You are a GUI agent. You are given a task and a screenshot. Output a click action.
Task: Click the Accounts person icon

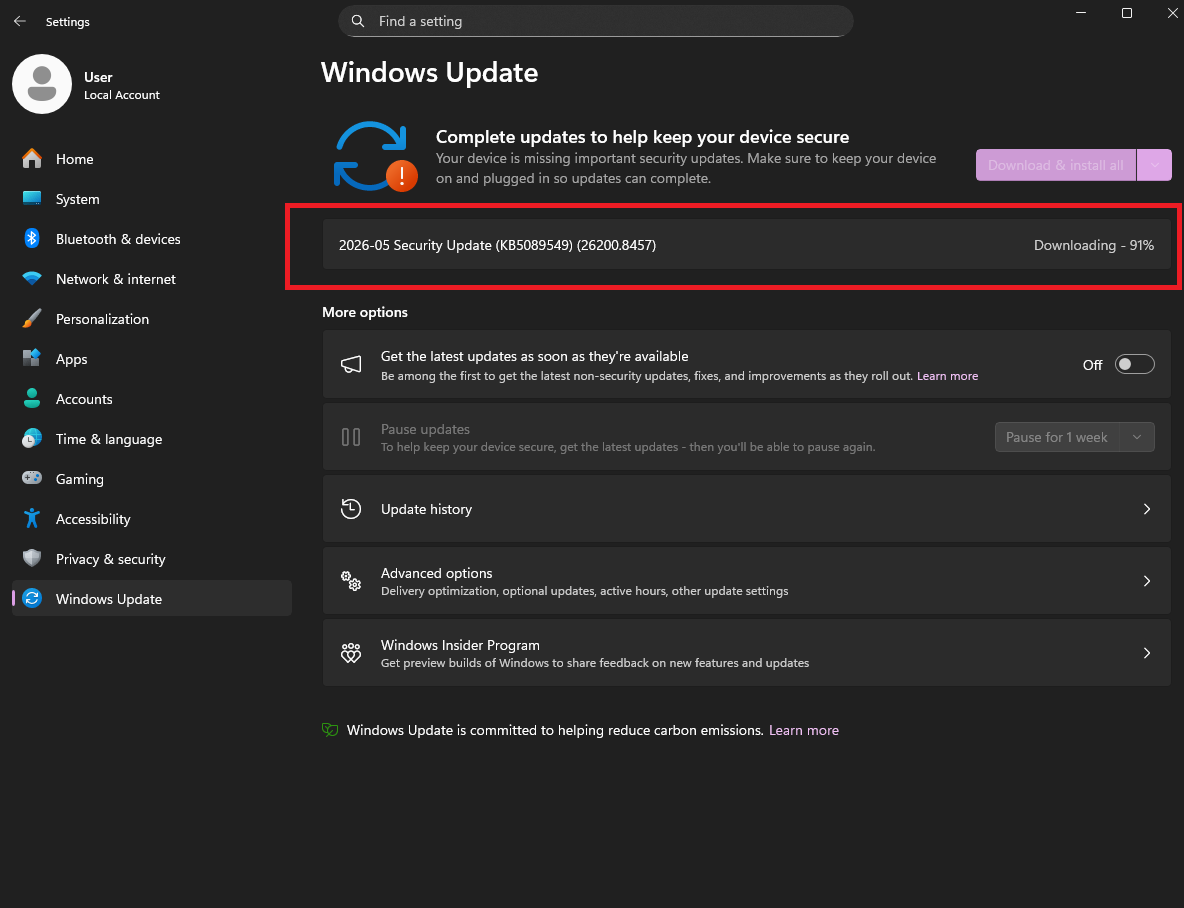tap(32, 398)
